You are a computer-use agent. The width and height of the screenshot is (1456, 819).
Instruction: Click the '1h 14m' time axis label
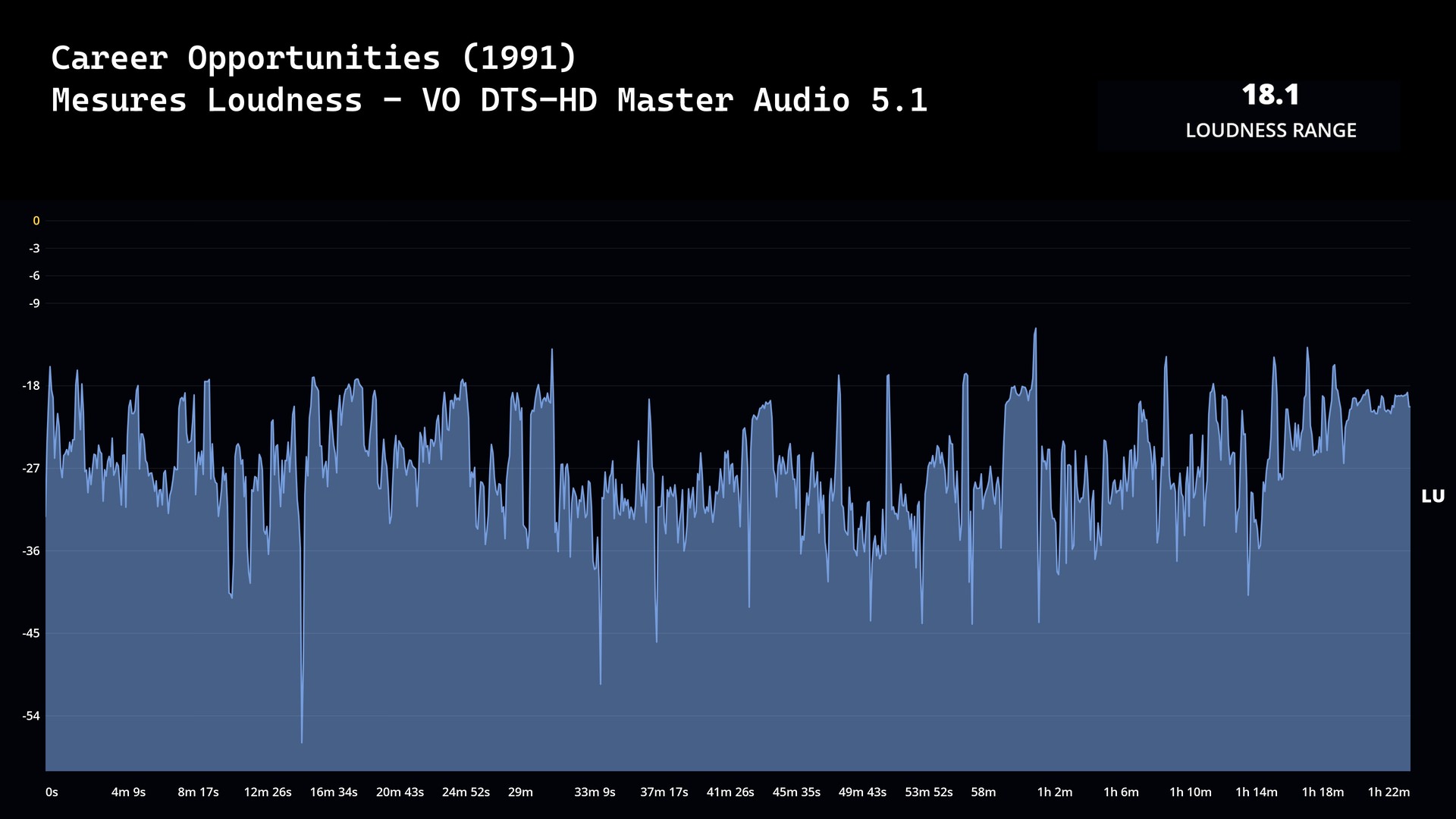pos(1257,792)
